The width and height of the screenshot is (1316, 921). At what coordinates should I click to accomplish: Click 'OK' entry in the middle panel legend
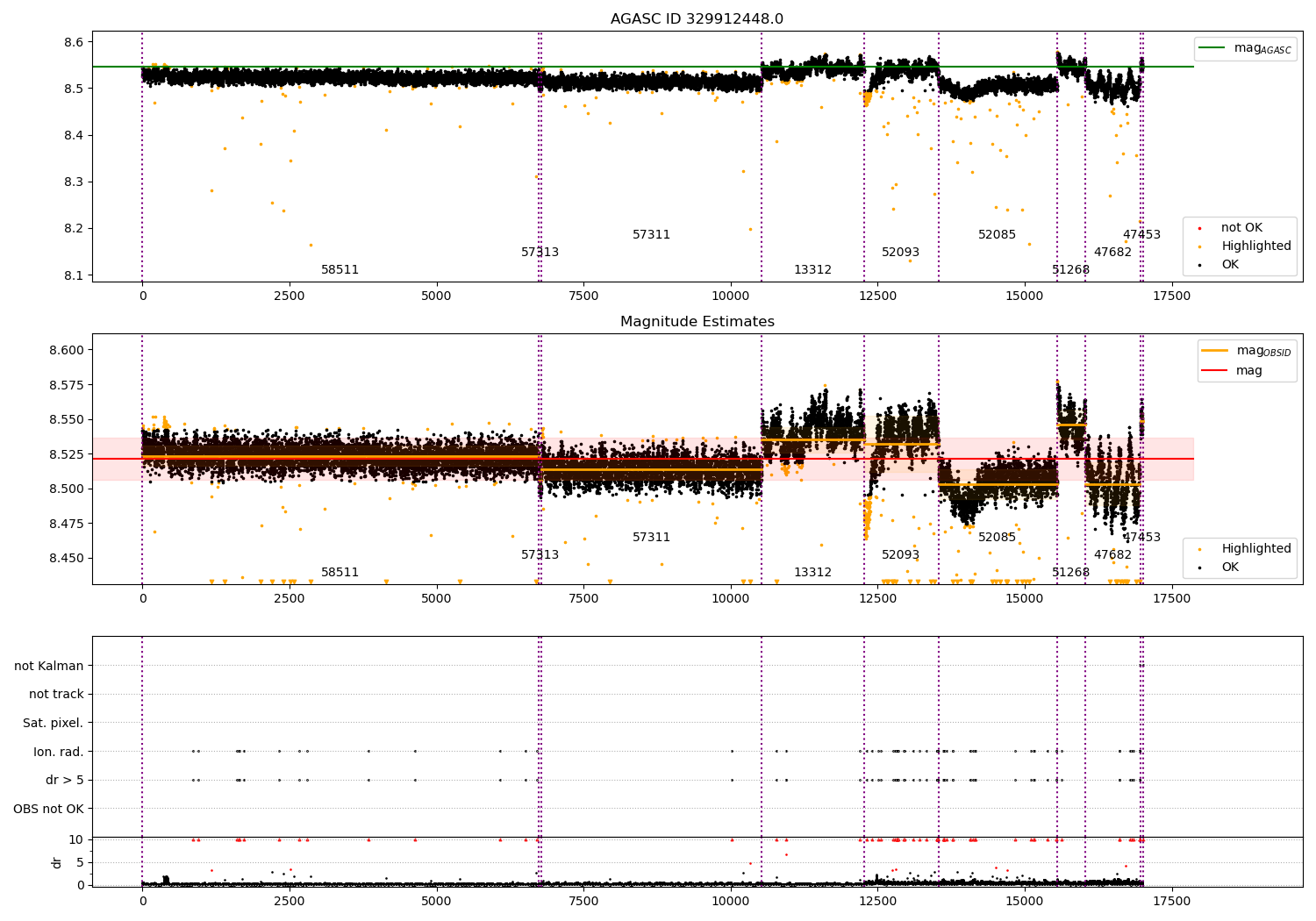click(x=1230, y=567)
